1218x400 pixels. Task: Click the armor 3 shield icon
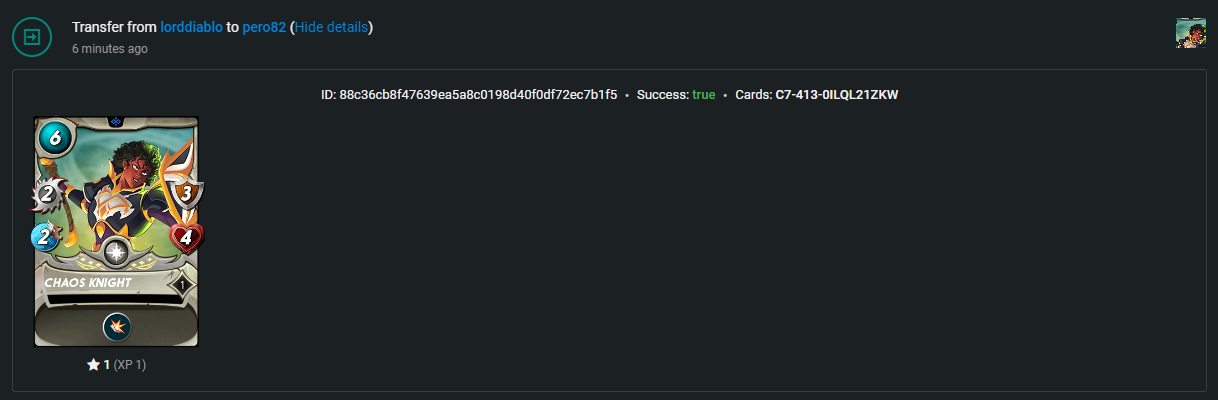(184, 193)
